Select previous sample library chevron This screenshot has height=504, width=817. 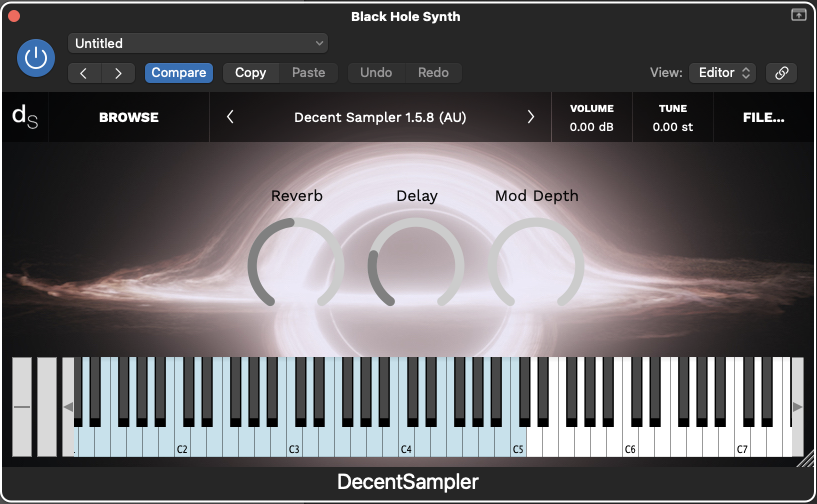tap(230, 117)
